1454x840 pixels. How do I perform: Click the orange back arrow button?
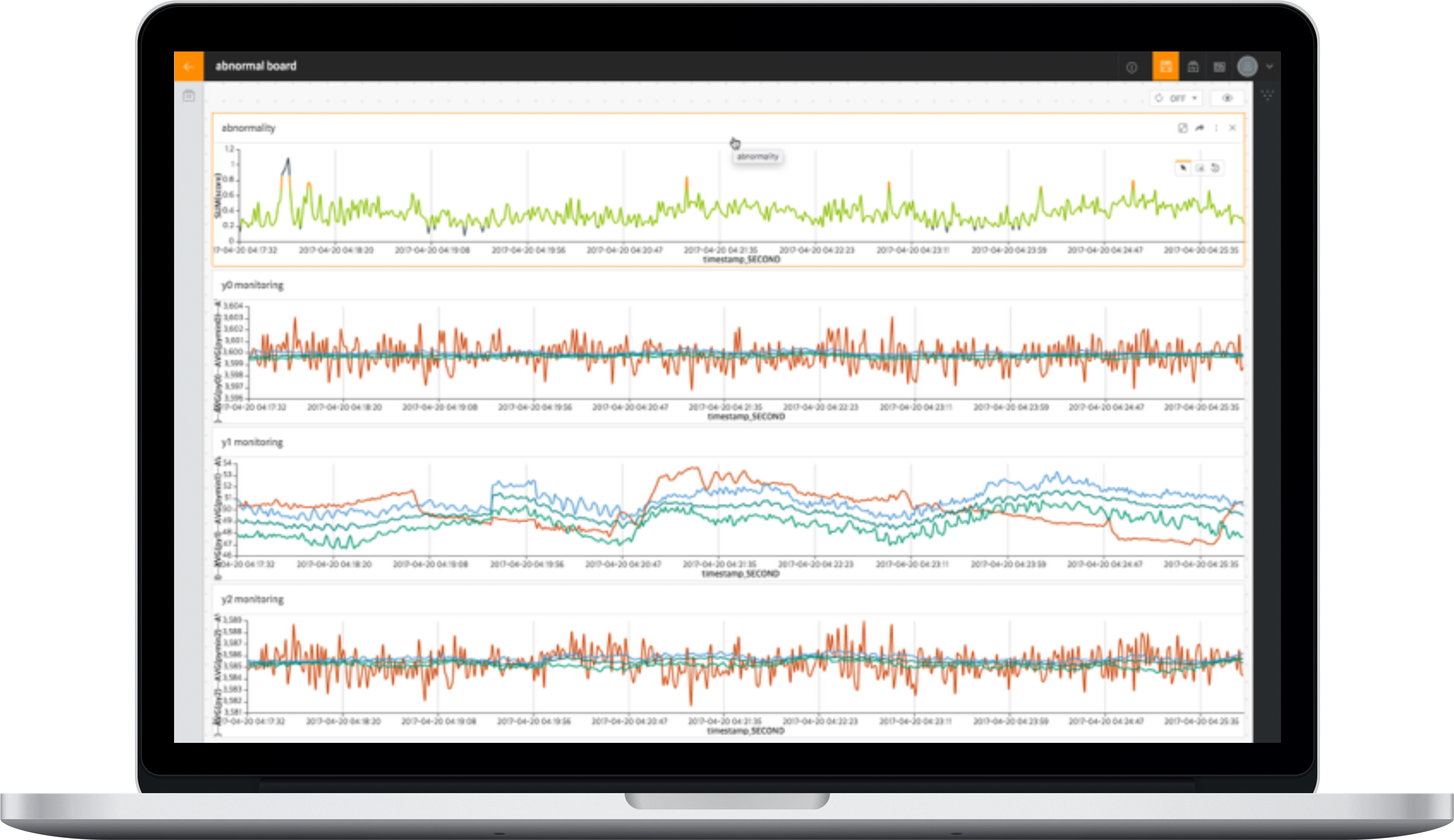tap(189, 66)
